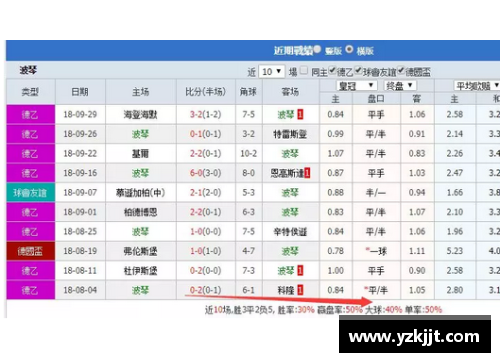Click score in the 18-09-01 row

pyautogui.click(x=205, y=212)
